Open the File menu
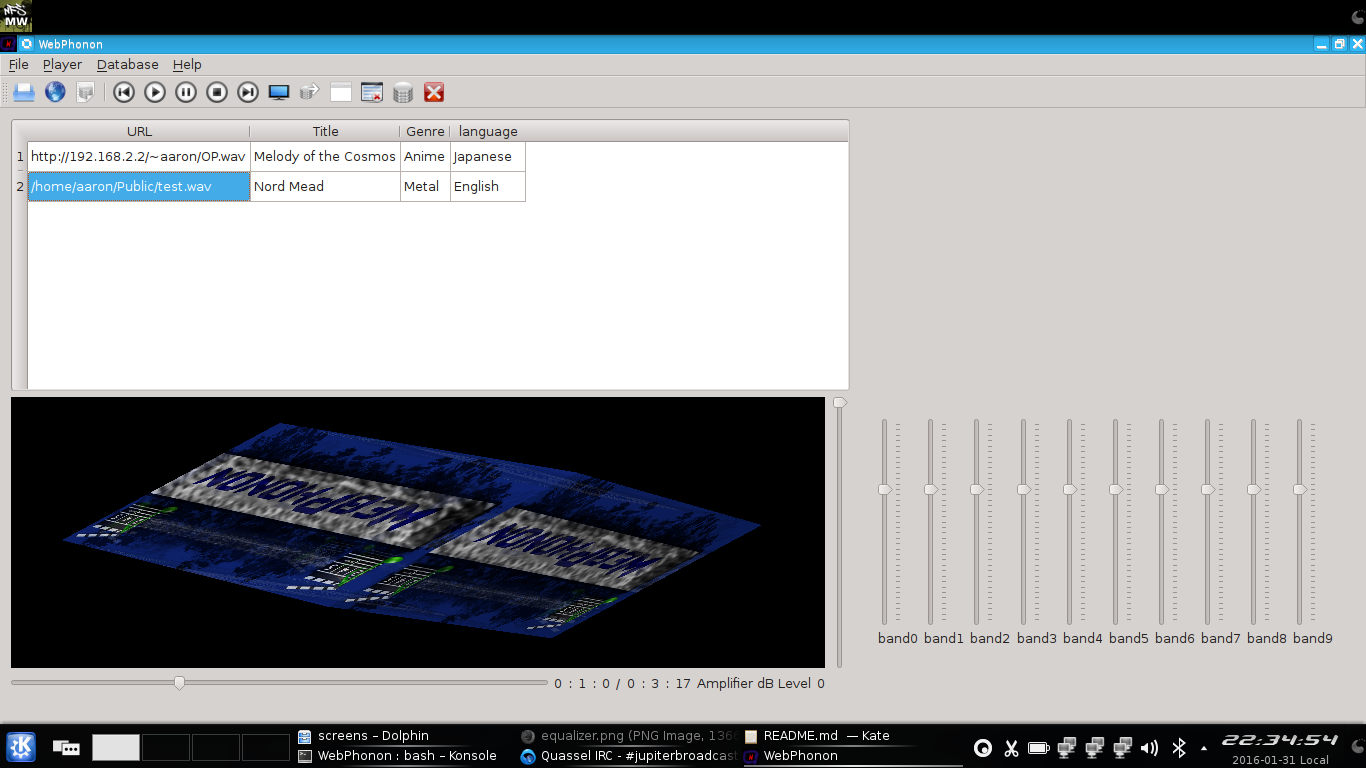Screen dimensions: 1366x768 18,64
